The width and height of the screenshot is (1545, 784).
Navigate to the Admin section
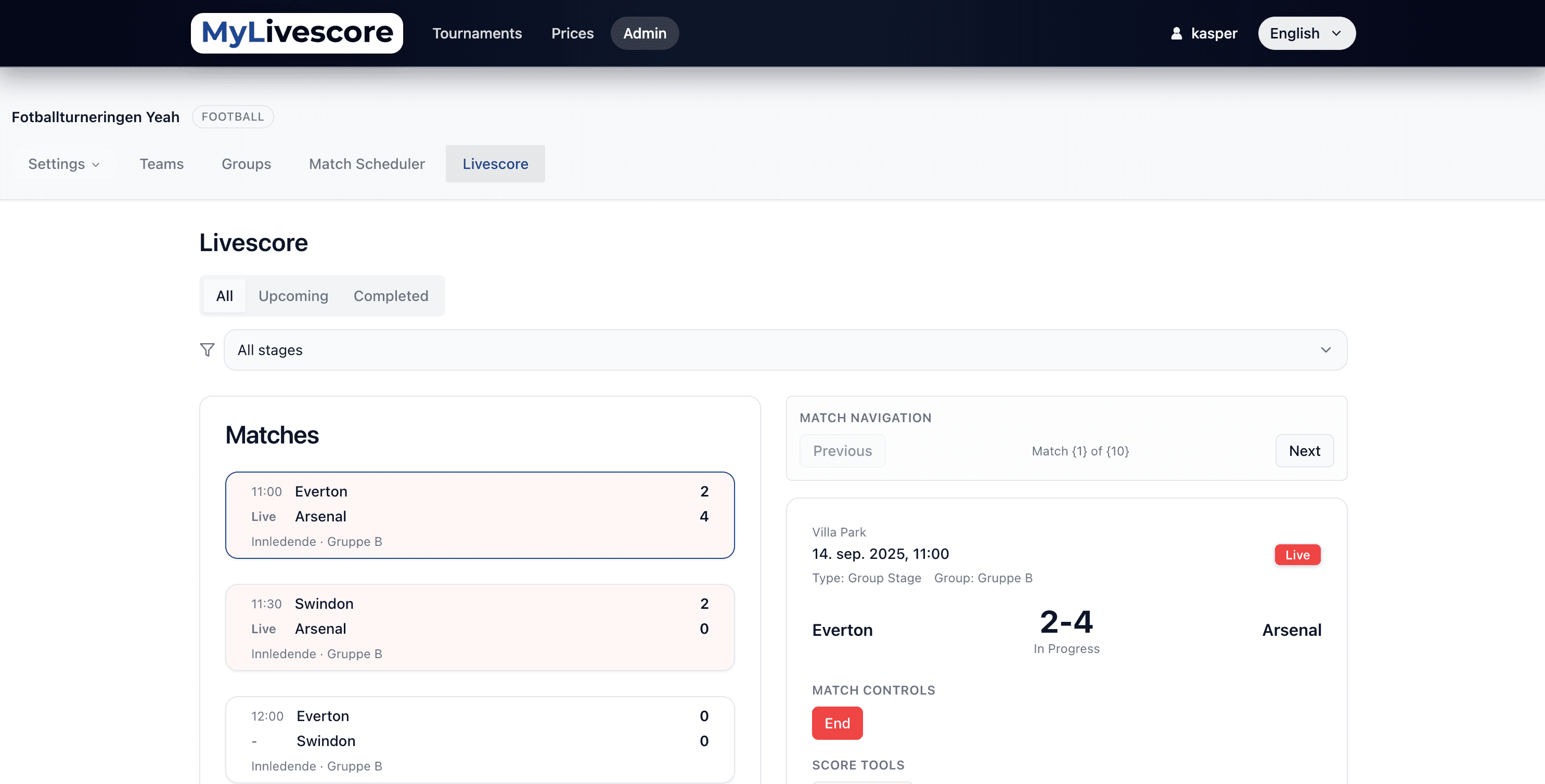coord(644,33)
